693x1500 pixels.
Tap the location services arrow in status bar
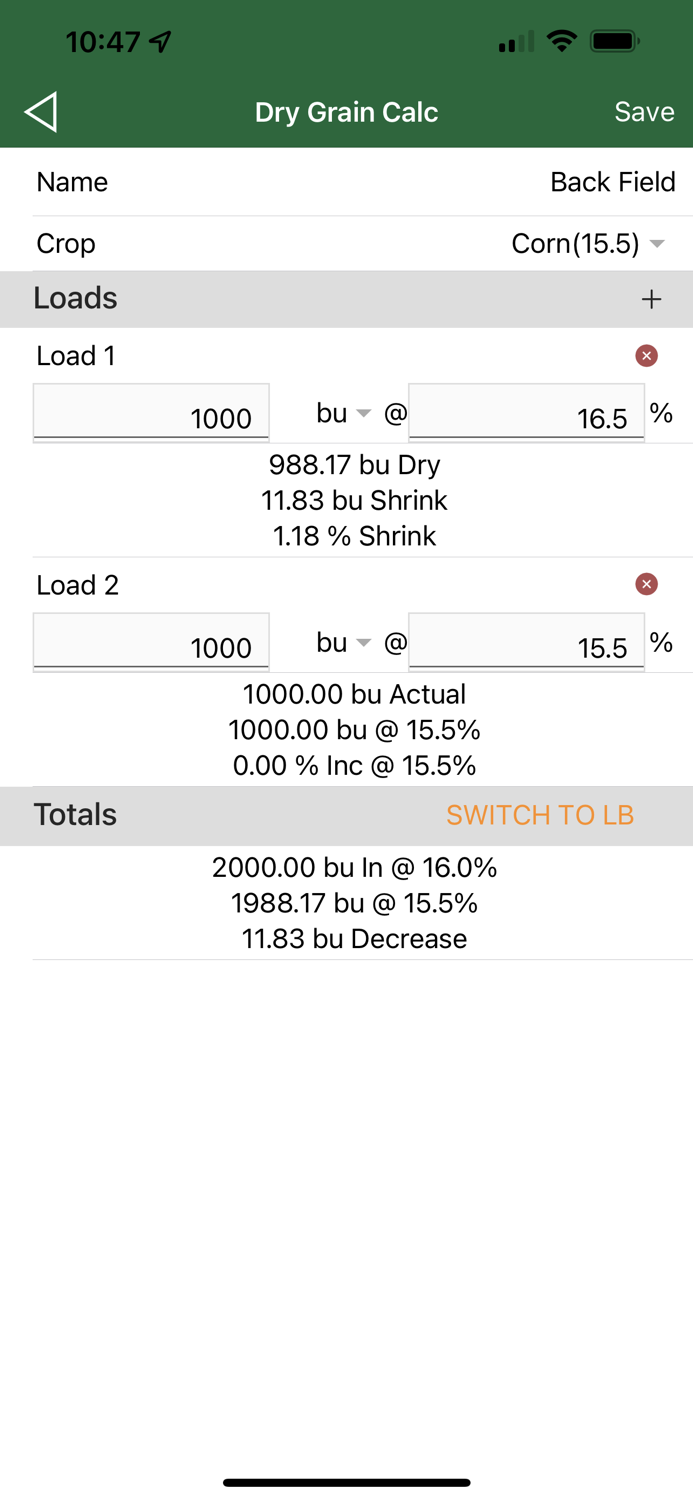(160, 40)
